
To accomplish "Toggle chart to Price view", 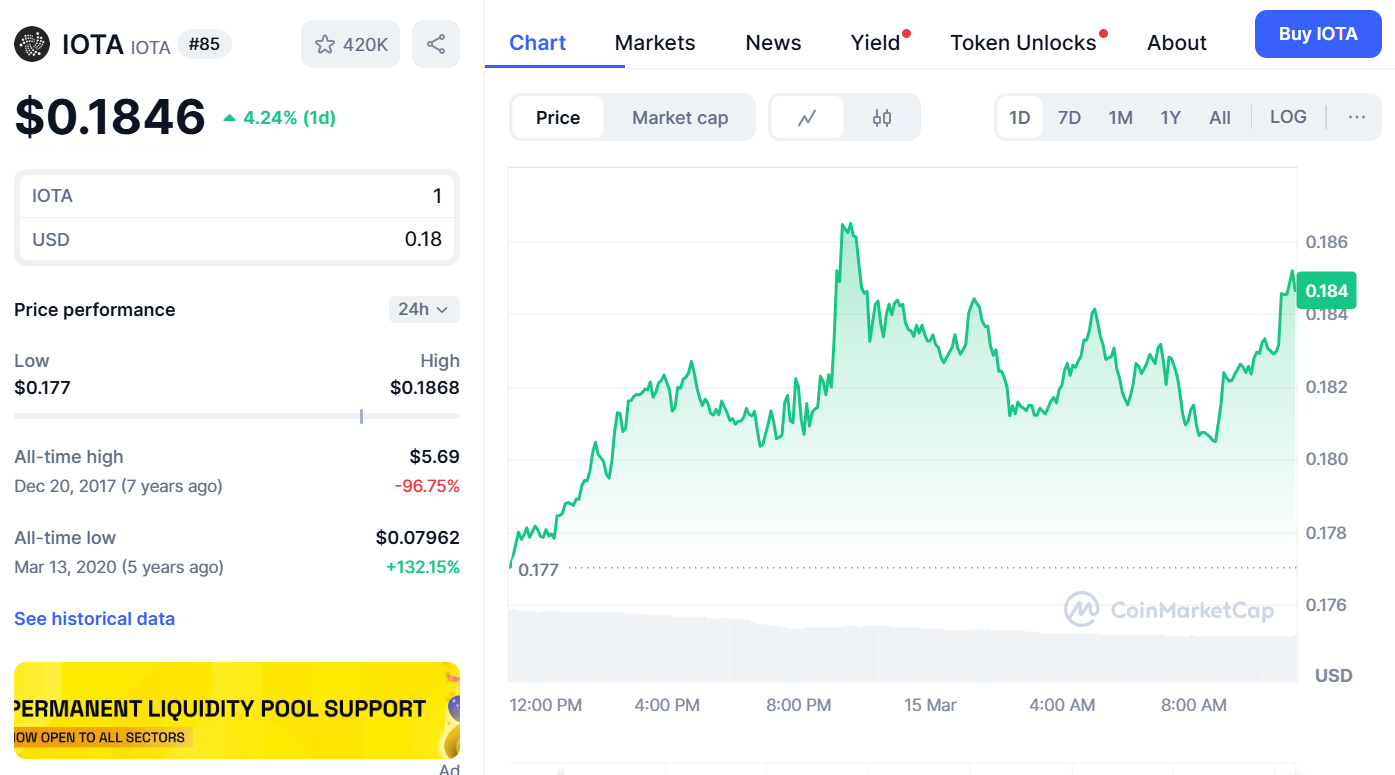I will (557, 118).
